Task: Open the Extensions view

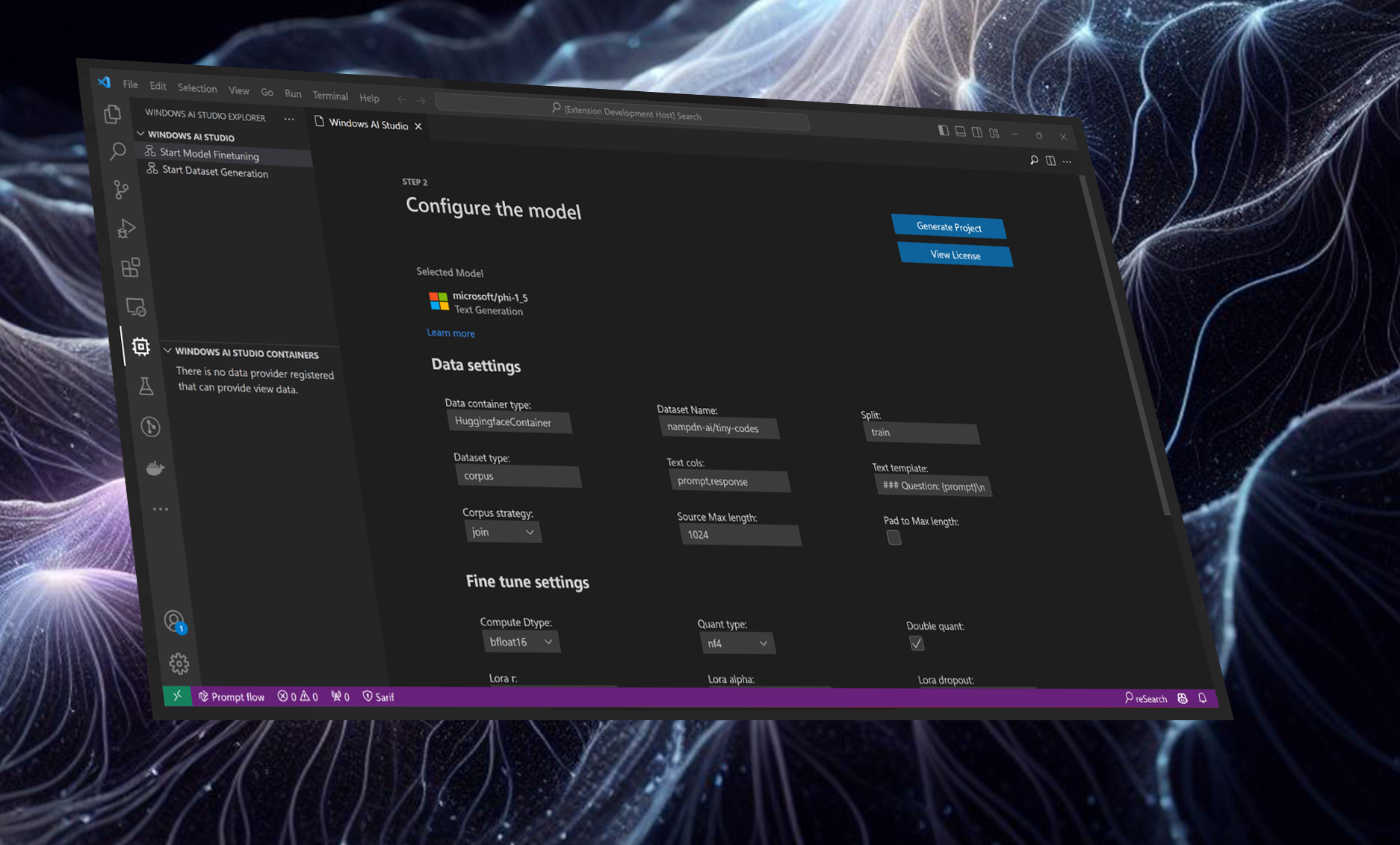Action: (x=131, y=267)
